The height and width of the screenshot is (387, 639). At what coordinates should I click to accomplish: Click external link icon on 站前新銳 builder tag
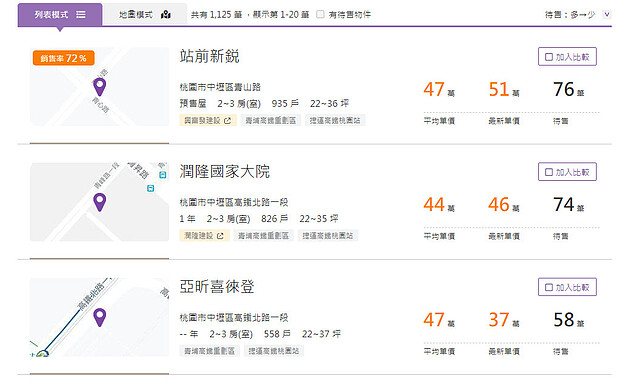[x=227, y=121]
